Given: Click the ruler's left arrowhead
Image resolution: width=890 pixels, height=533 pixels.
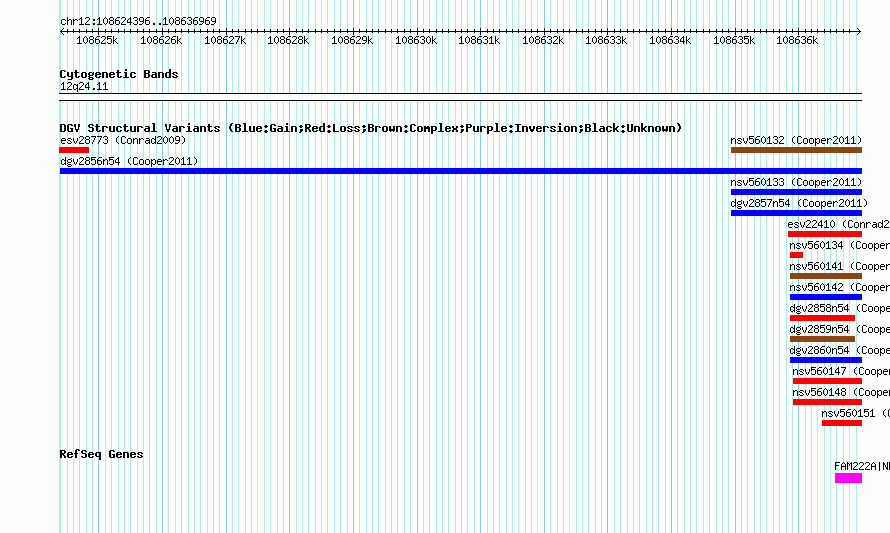Looking at the screenshot, I should [x=62, y=32].
